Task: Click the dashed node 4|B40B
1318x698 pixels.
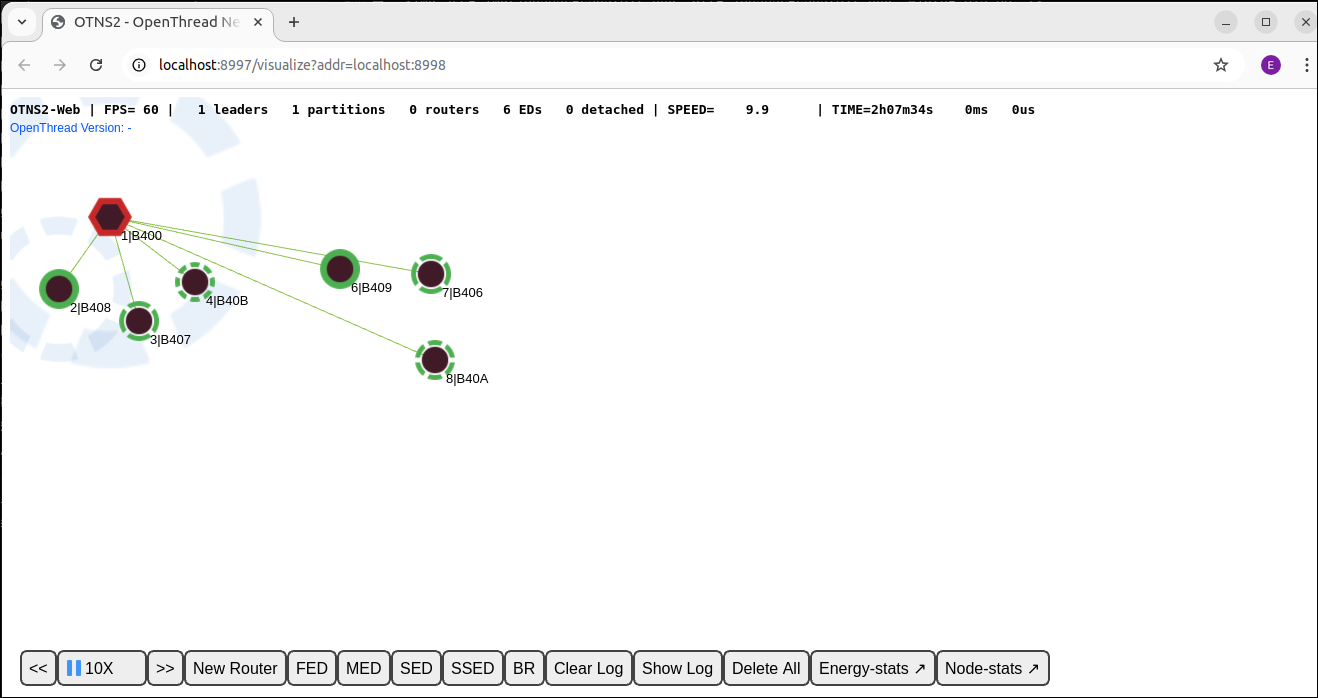Action: tap(194, 282)
